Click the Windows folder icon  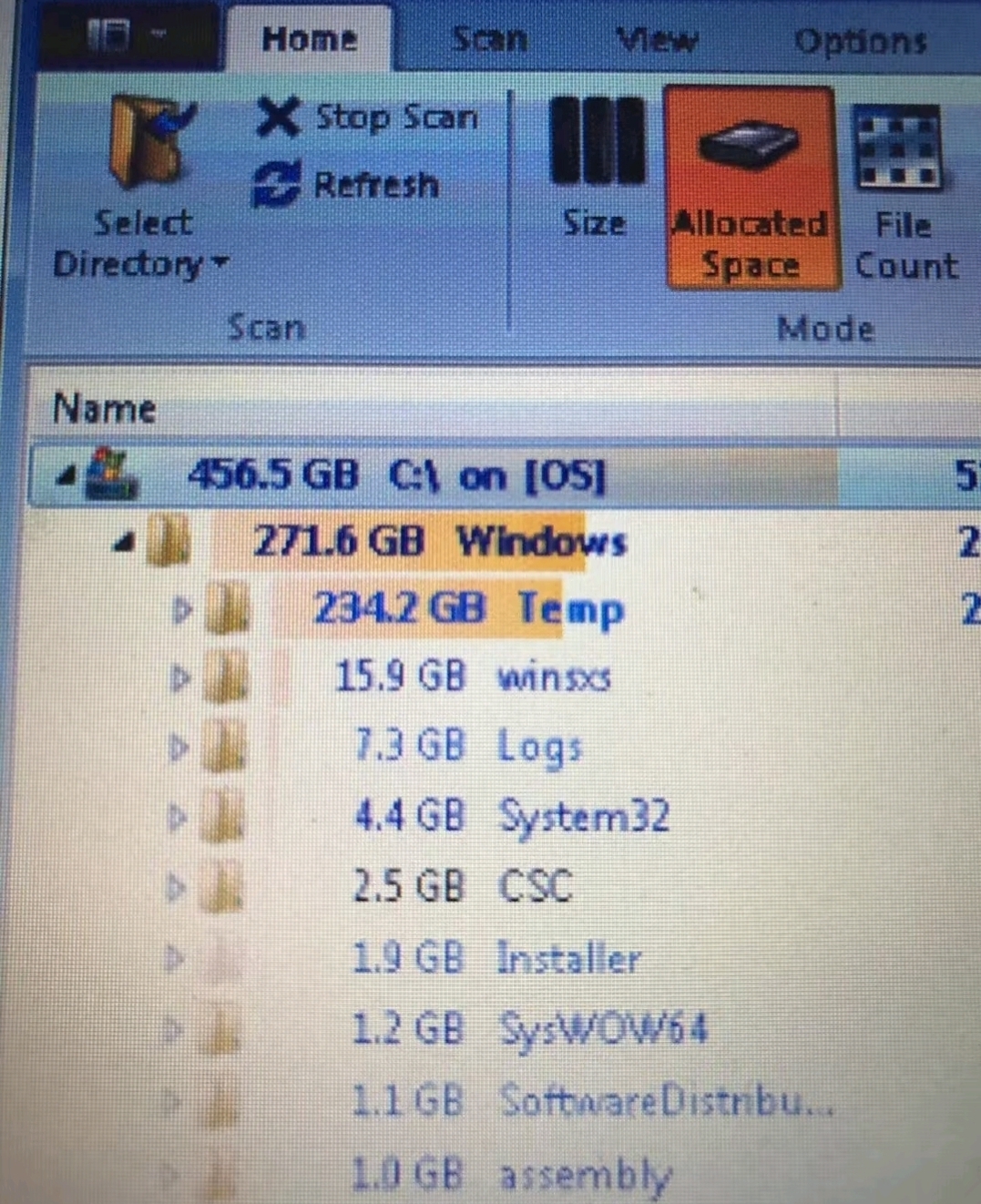(x=168, y=541)
